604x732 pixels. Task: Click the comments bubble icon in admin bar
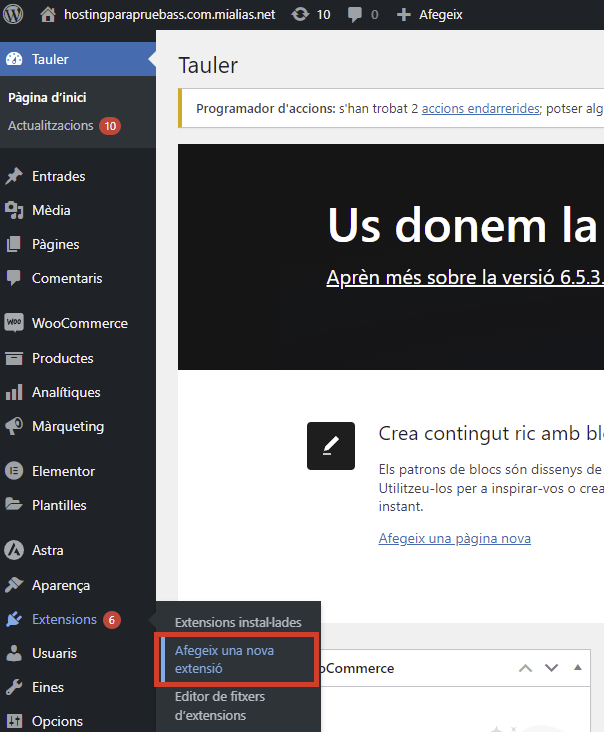[355, 15]
